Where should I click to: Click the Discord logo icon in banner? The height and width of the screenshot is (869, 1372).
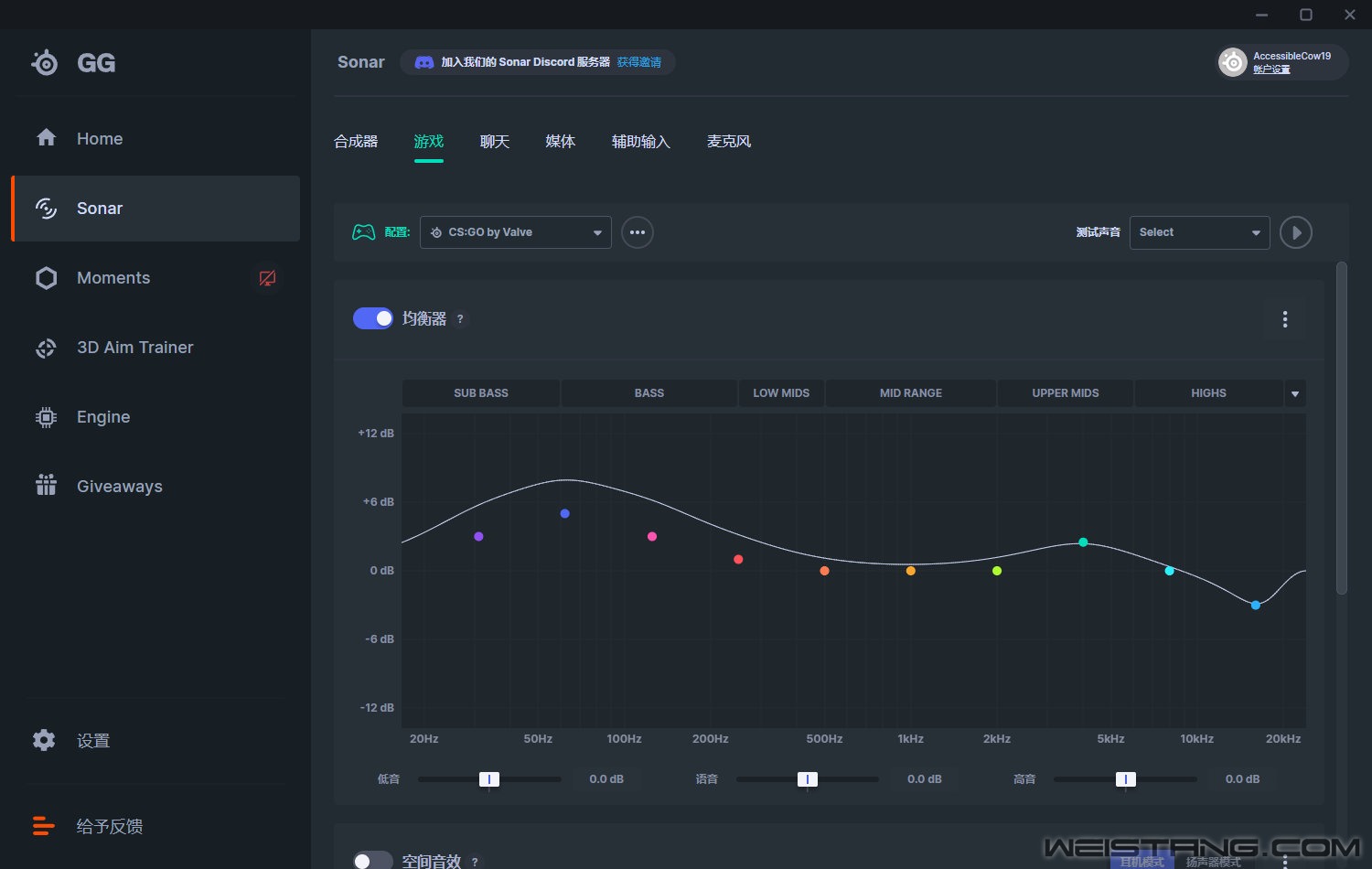click(424, 62)
